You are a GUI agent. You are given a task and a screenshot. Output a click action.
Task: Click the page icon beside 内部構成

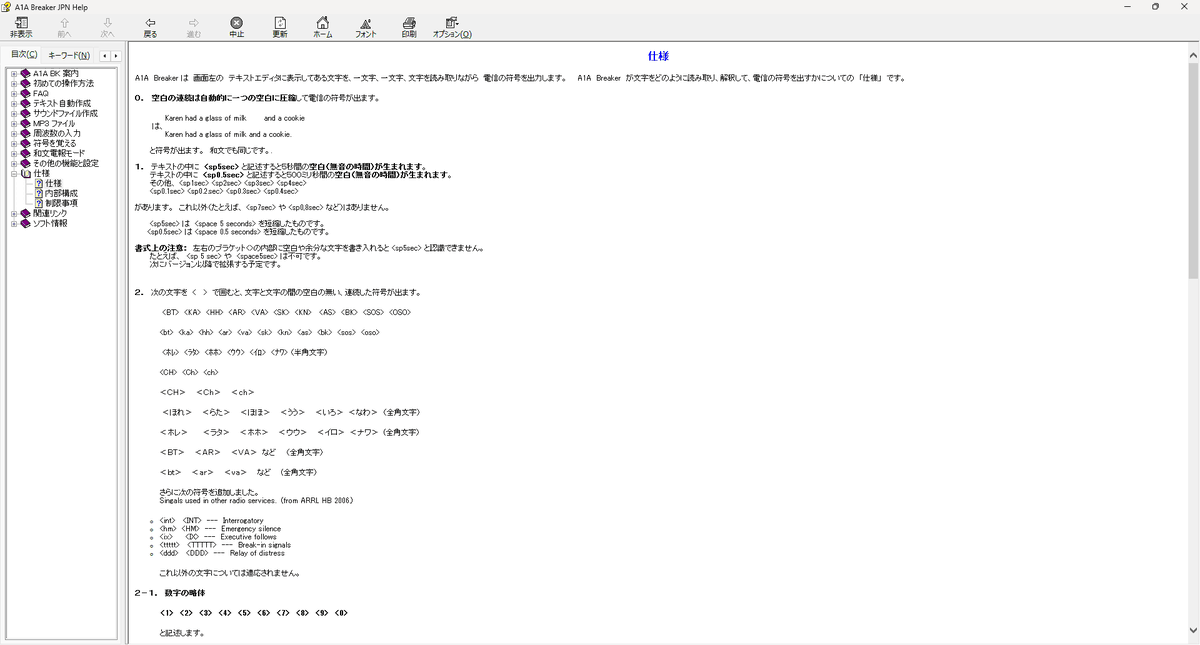(39, 193)
